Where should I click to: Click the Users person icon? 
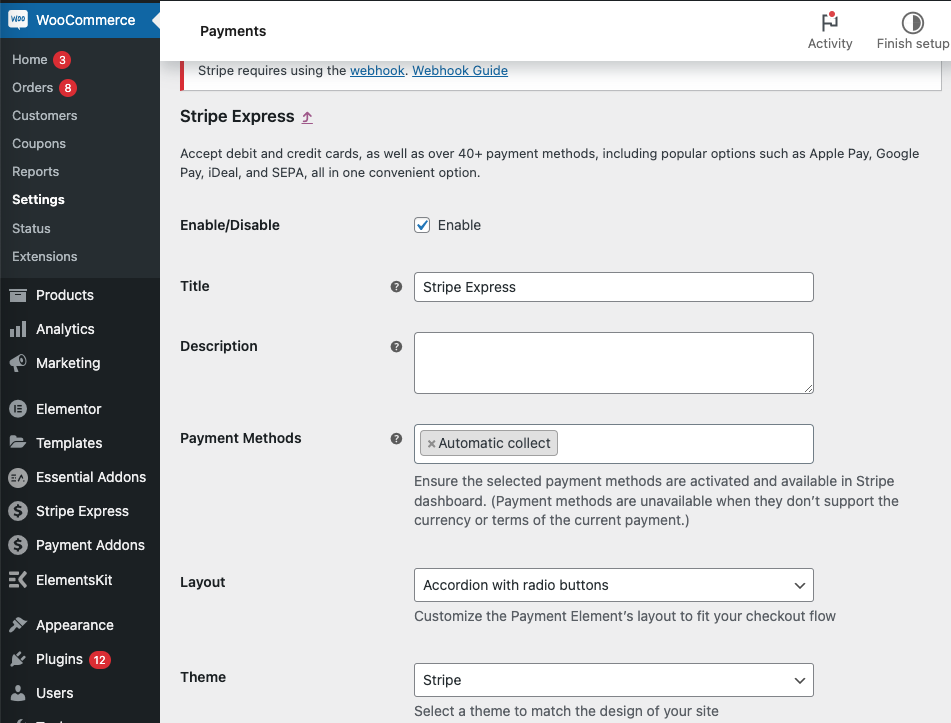pos(18,693)
